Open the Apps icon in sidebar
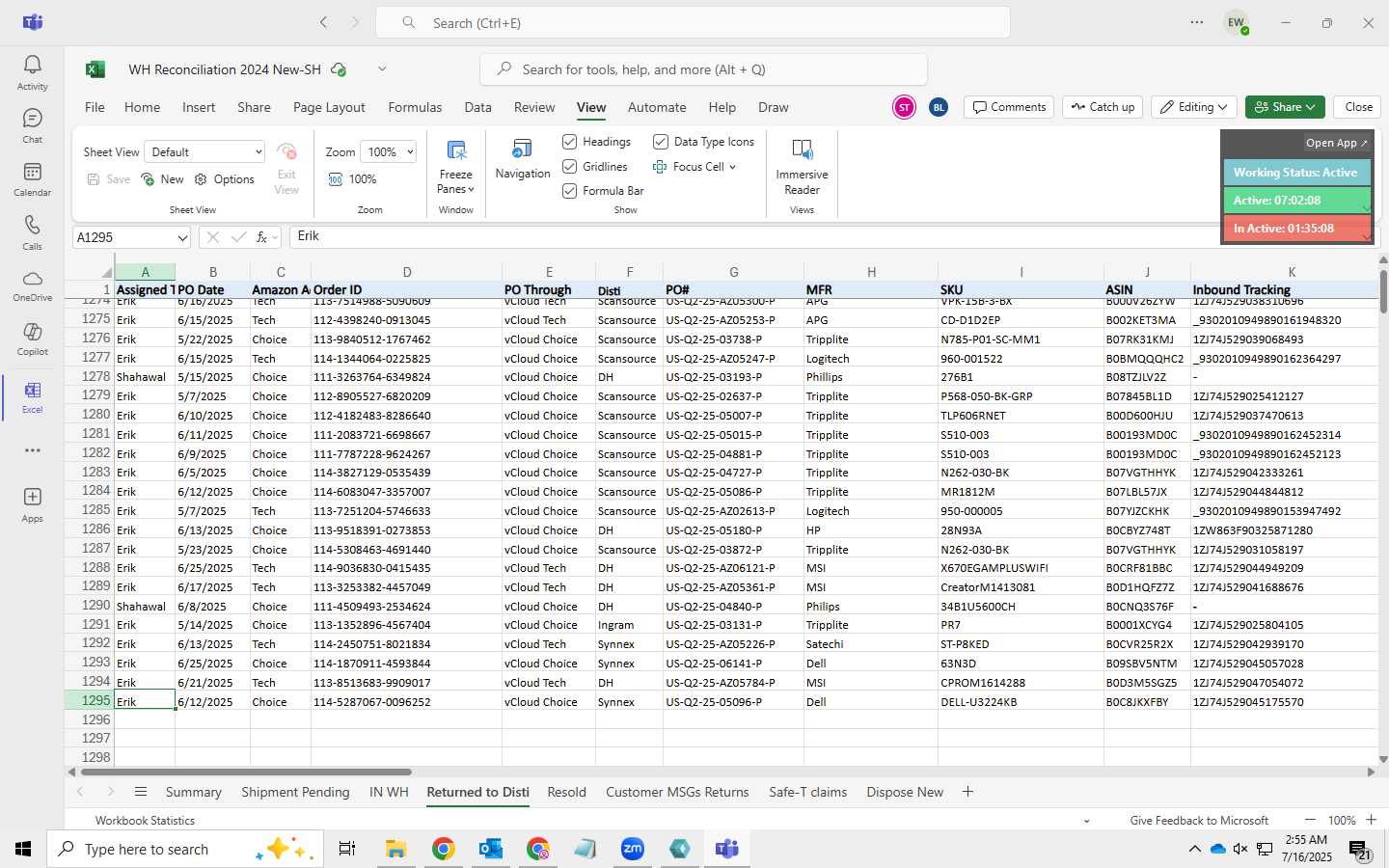Viewport: 1389px width, 868px height. (32, 504)
